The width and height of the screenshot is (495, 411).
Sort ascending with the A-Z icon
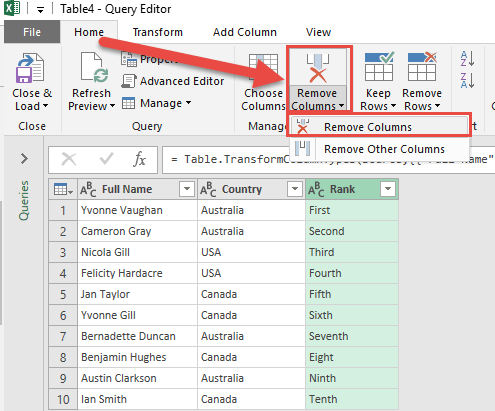tap(467, 59)
